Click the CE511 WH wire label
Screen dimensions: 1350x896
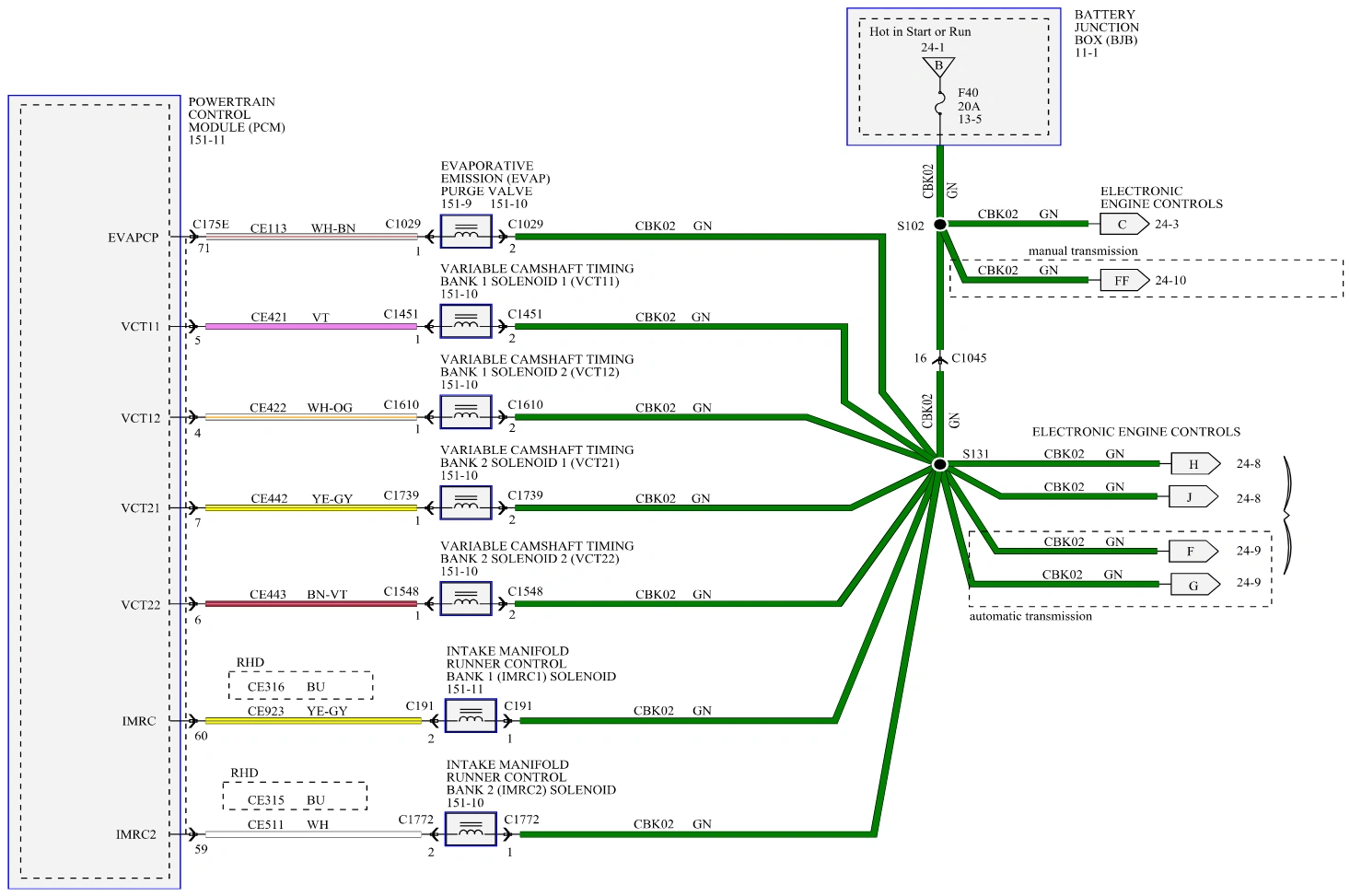coord(288,824)
